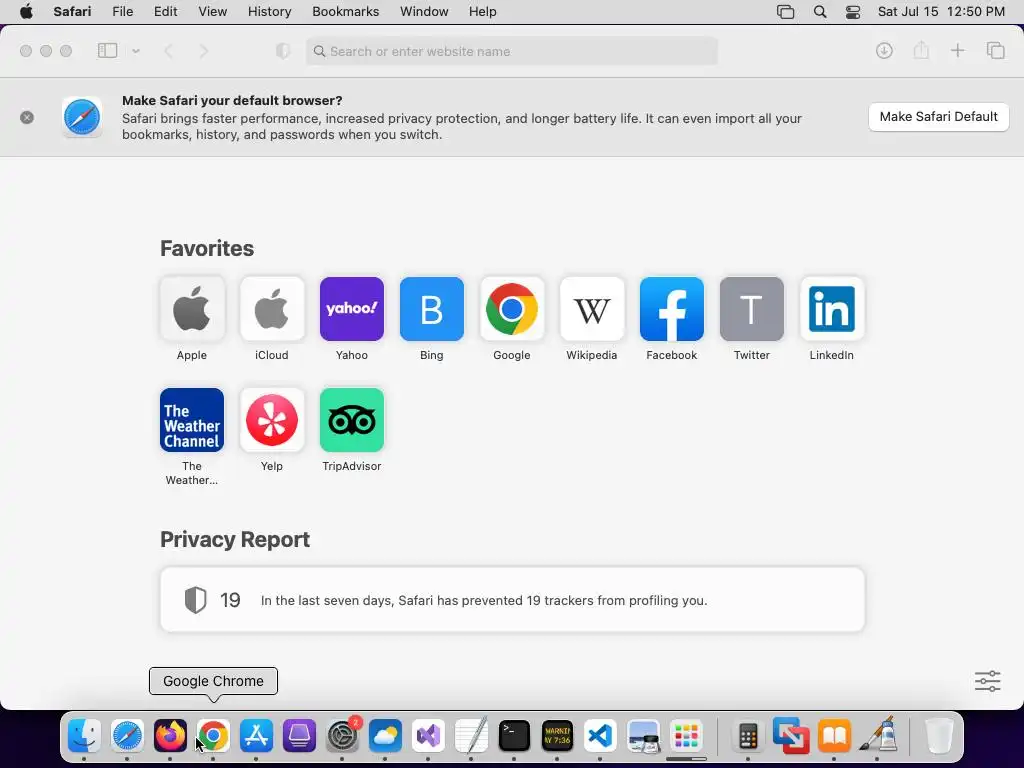Open Apple Configurator purple Dock icon
The image size is (1024, 768).
(300, 736)
